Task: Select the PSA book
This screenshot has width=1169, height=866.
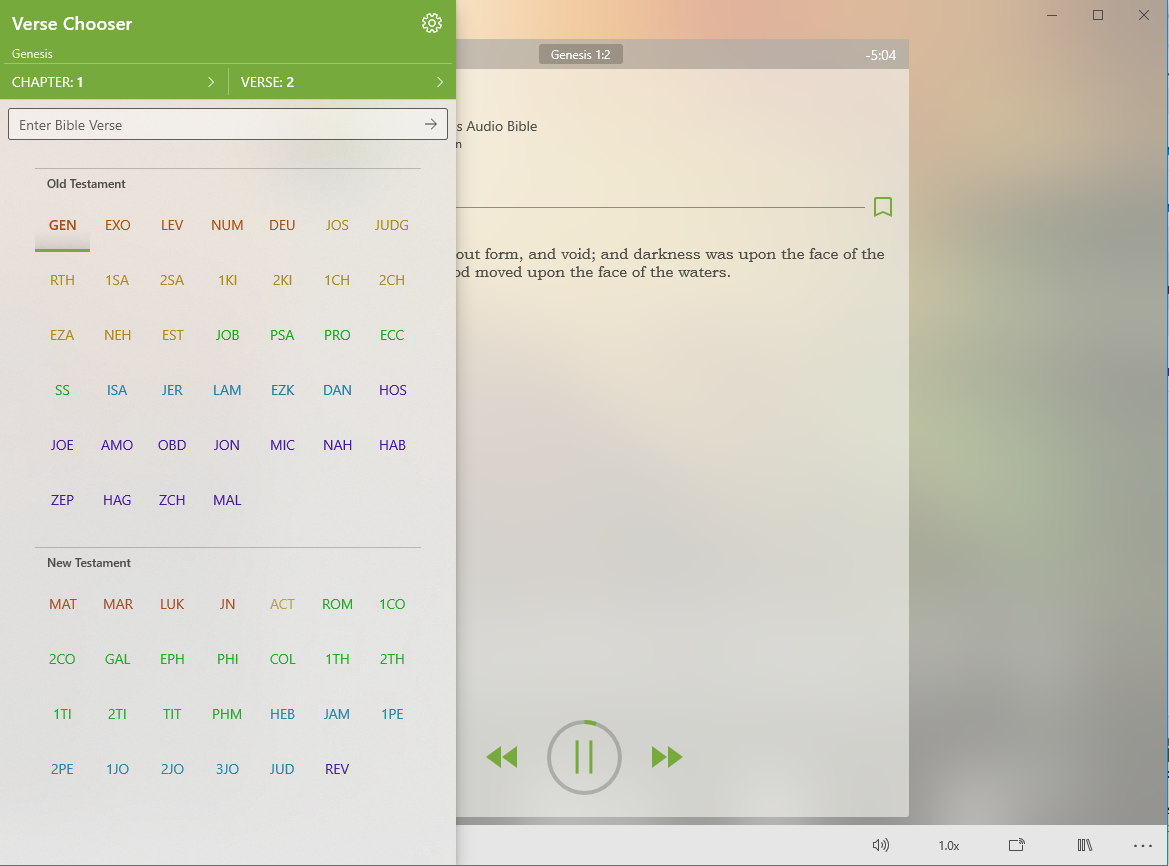Action: [282, 335]
